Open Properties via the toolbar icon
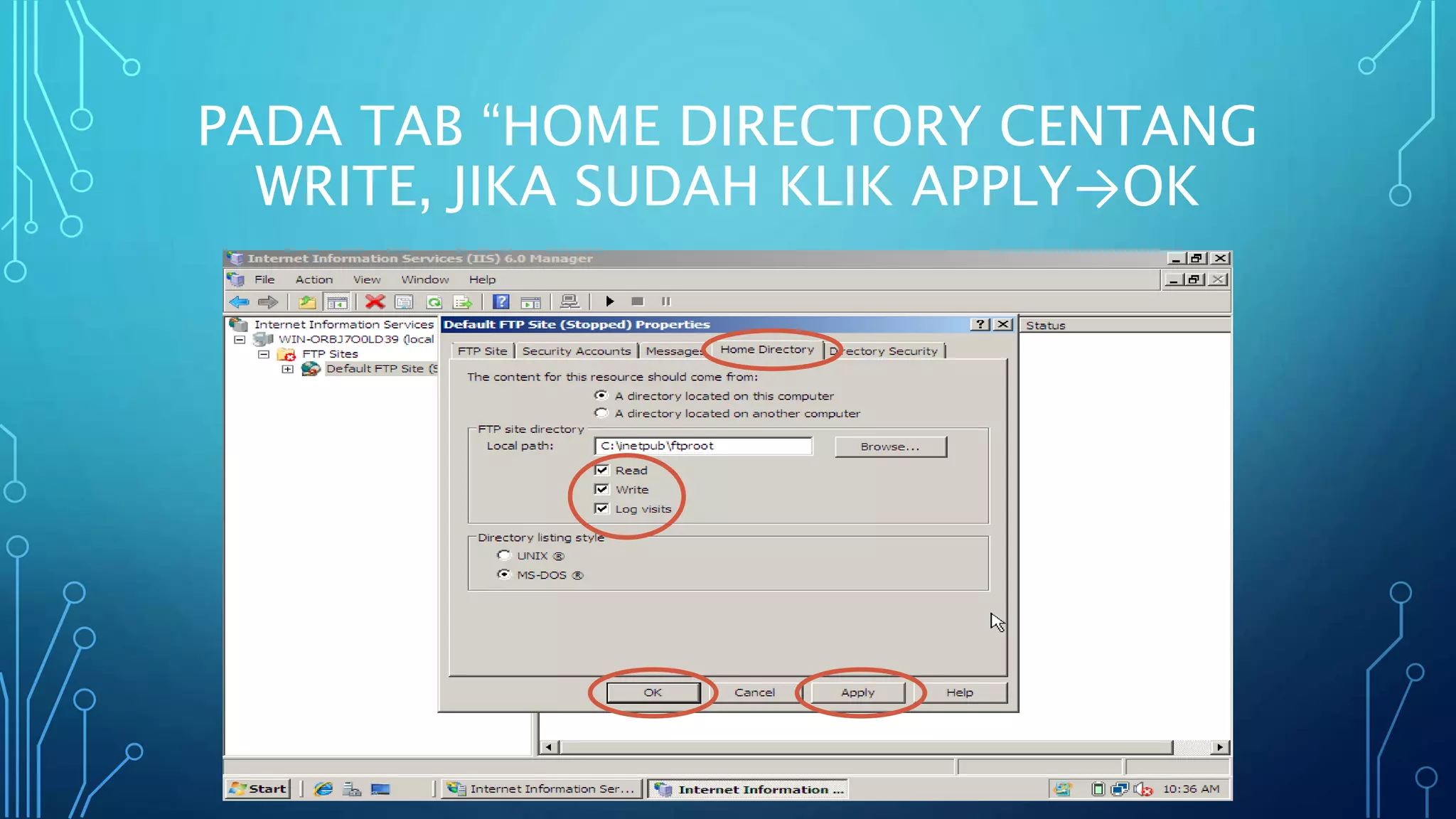The width and height of the screenshot is (1456, 819). tap(404, 302)
